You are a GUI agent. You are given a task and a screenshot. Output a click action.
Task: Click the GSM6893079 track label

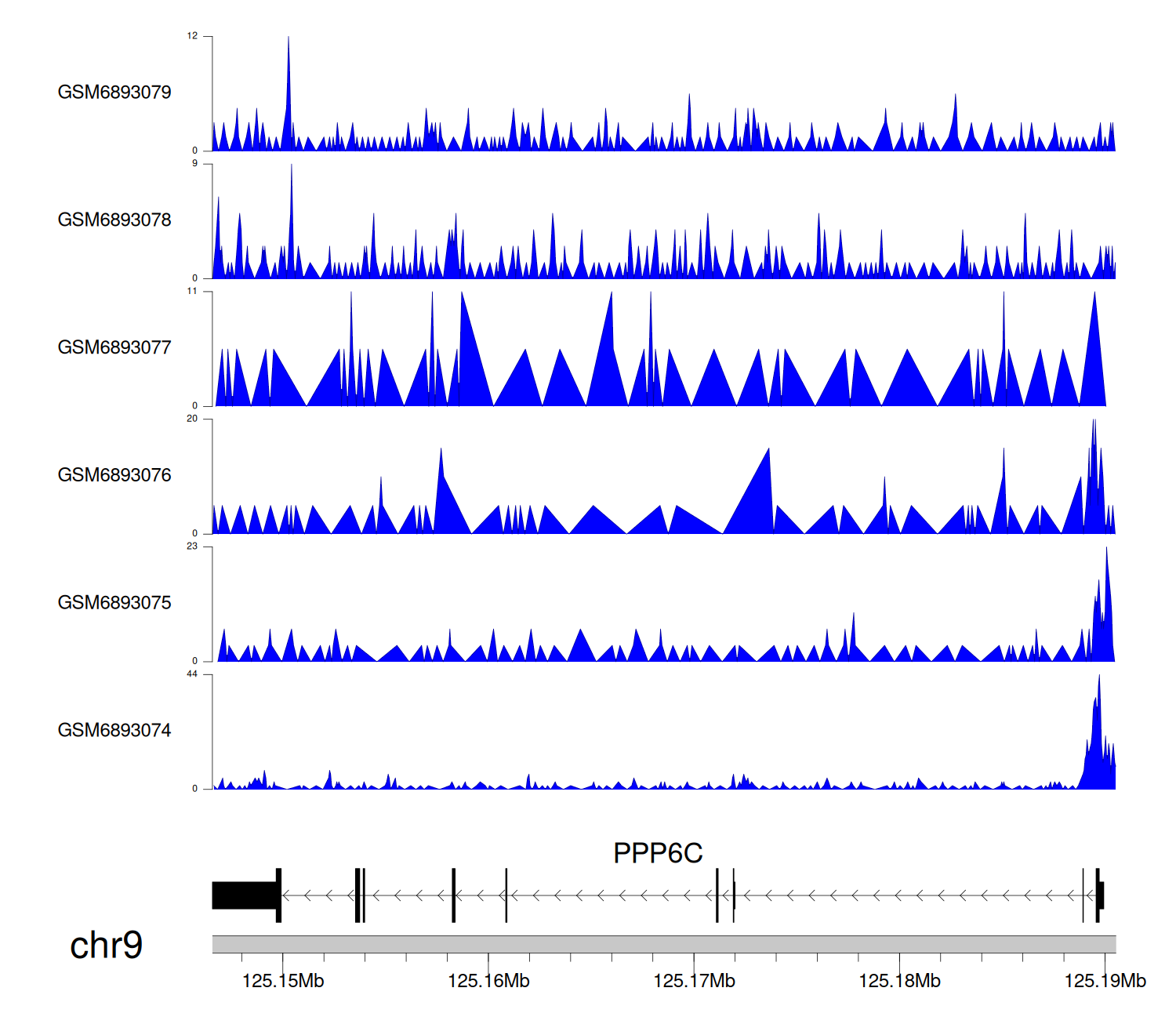tap(114, 93)
